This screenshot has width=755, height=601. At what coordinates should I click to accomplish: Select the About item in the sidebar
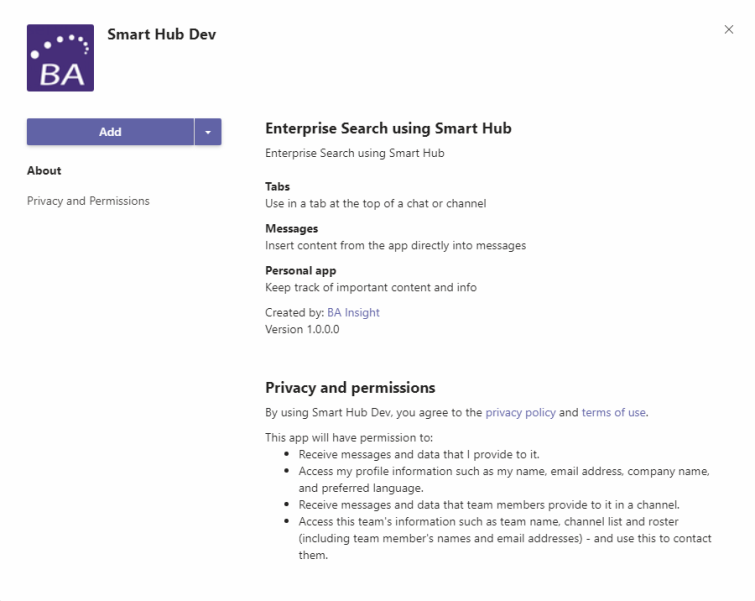(x=44, y=171)
